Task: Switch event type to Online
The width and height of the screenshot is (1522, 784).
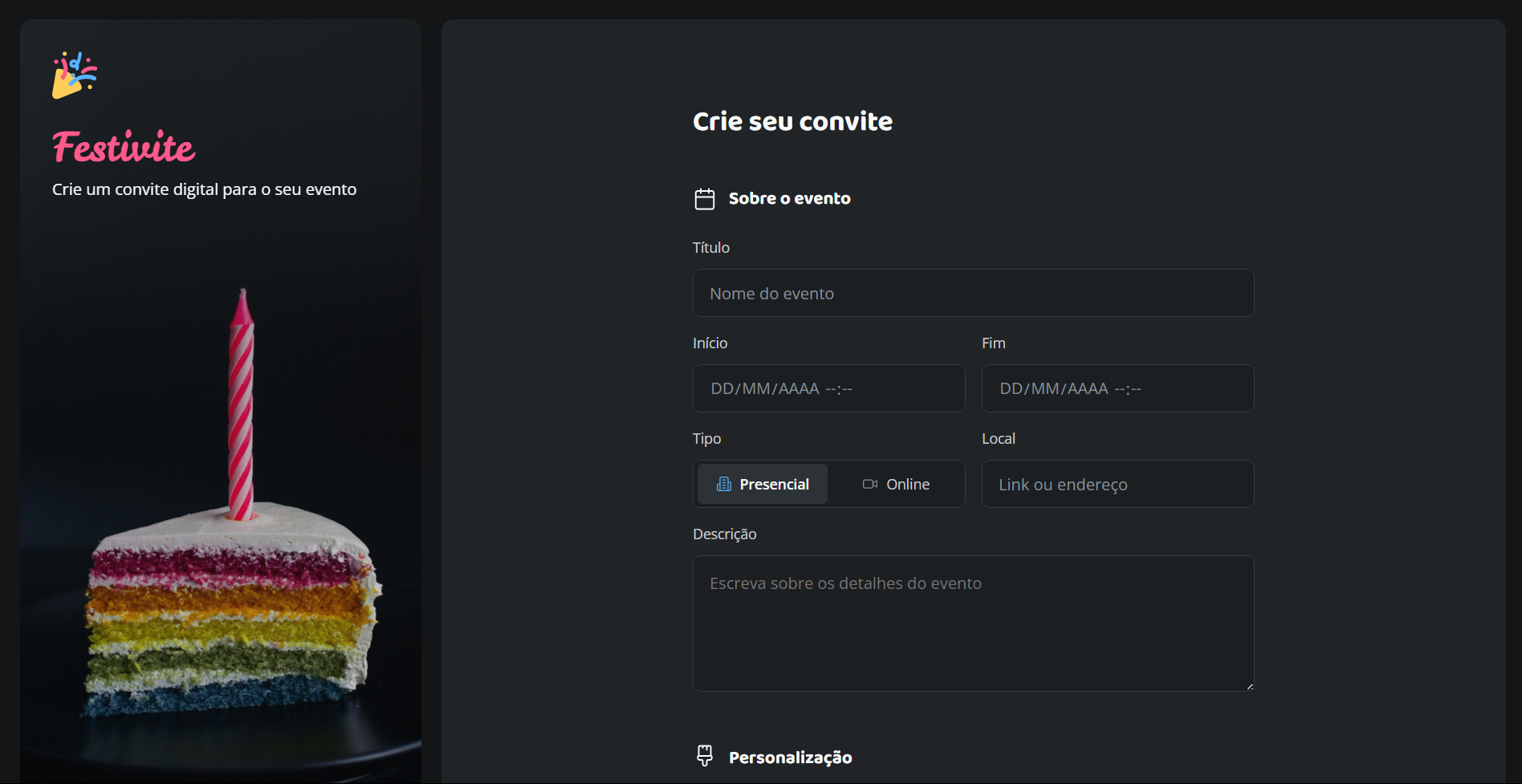Action: pos(896,484)
